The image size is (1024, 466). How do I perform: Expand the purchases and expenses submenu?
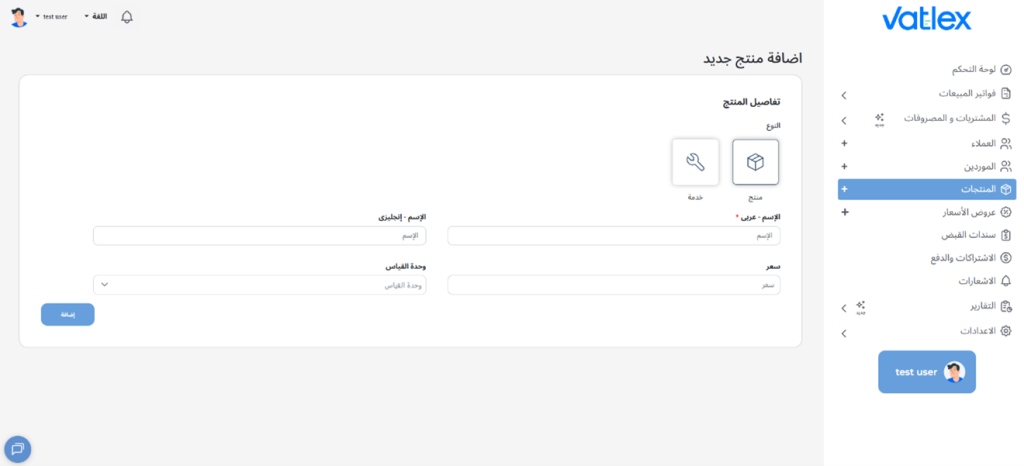click(844, 120)
